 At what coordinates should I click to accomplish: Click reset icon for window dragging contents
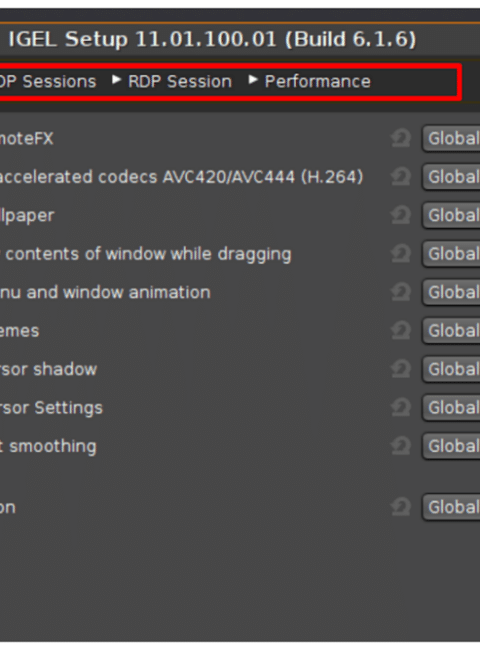click(401, 254)
